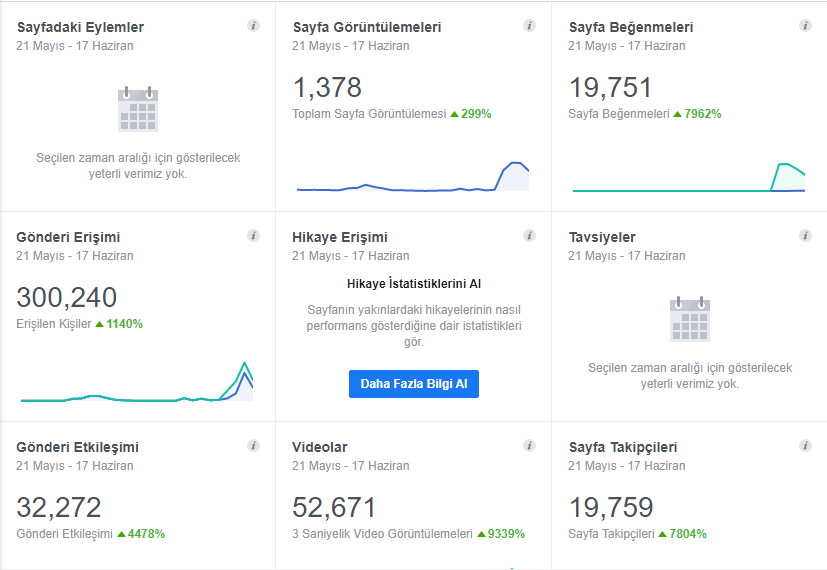Click info icon on Gönderi Etkileşimi card
827x570 pixels.
(x=254, y=446)
